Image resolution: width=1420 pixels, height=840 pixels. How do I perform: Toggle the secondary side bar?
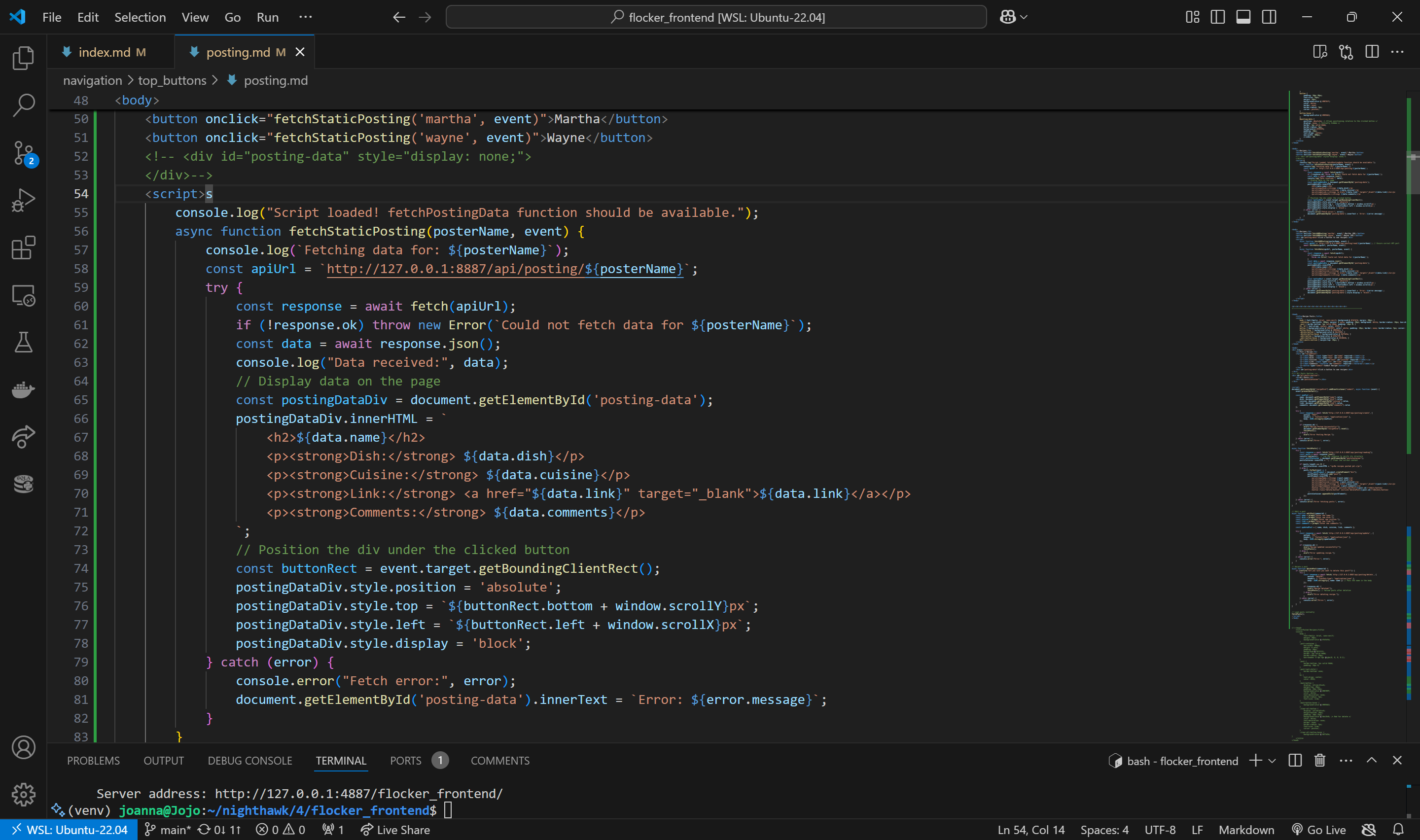tap(1270, 17)
